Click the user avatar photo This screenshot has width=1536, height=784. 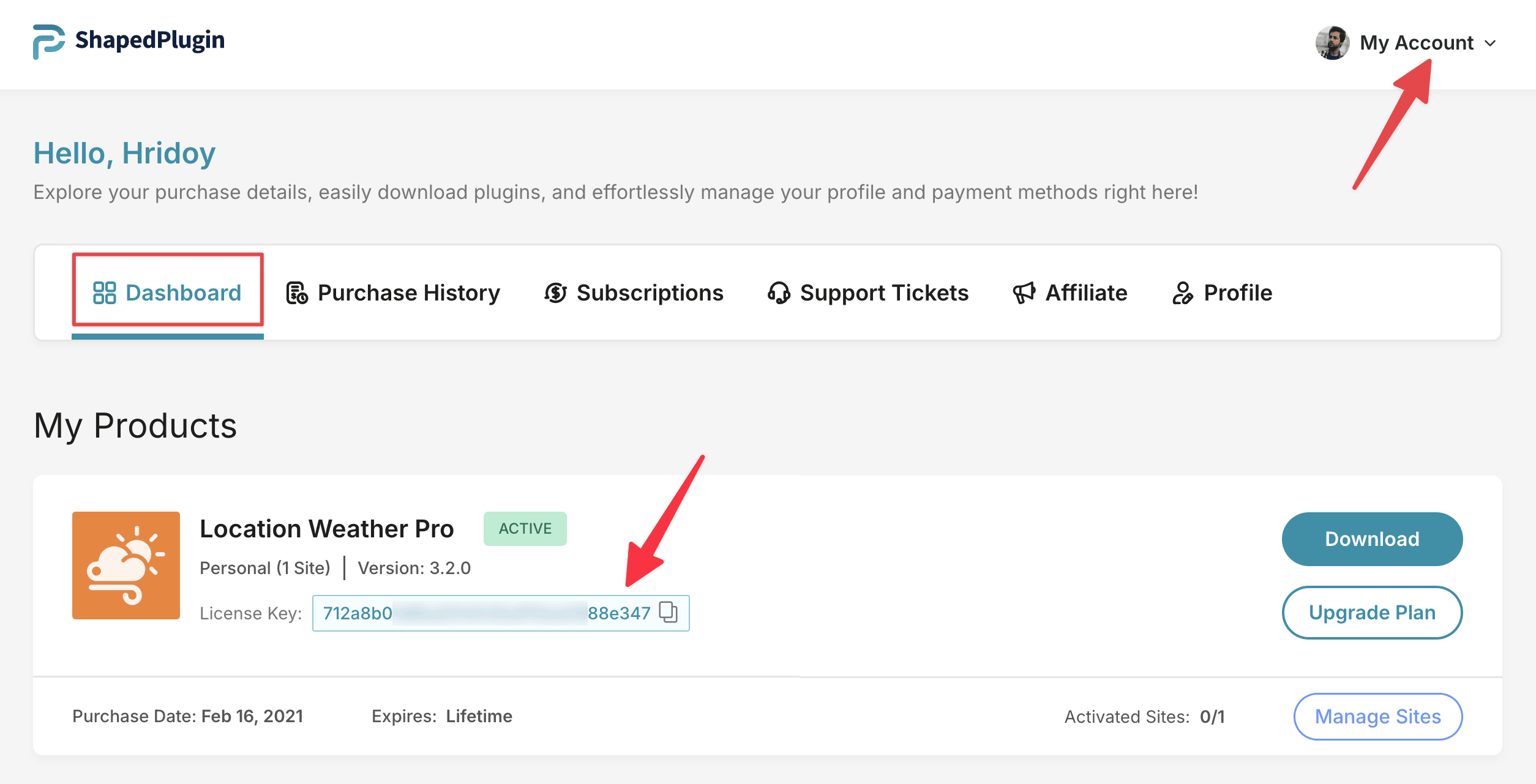1332,43
